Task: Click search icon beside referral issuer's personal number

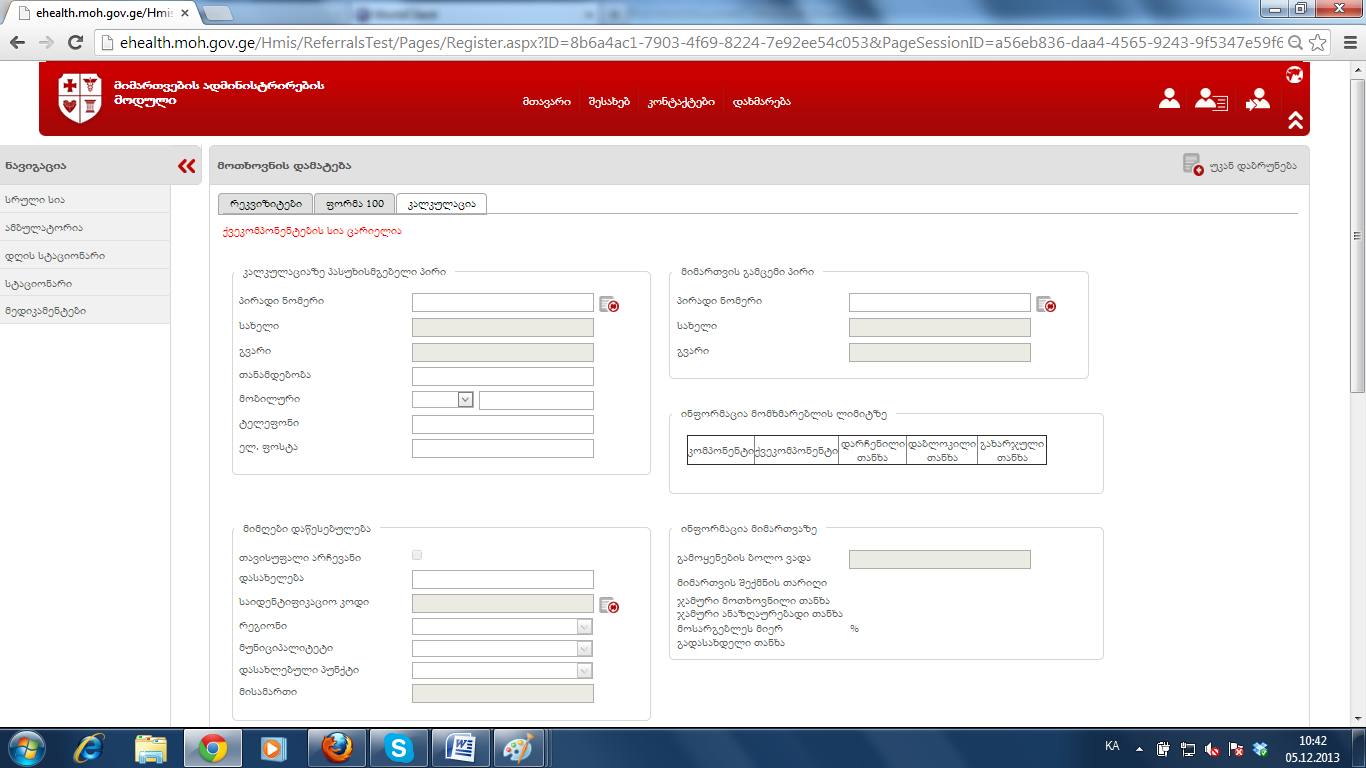Action: pos(1046,304)
